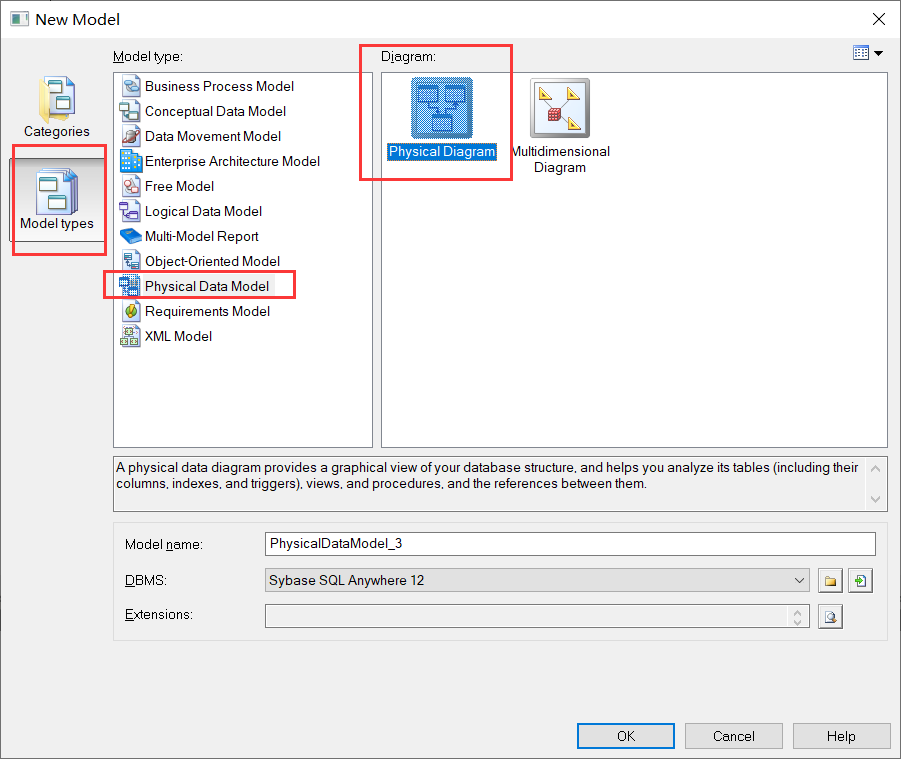Image resolution: width=901 pixels, height=759 pixels.
Task: Select Business Process Model text
Action: point(220,86)
